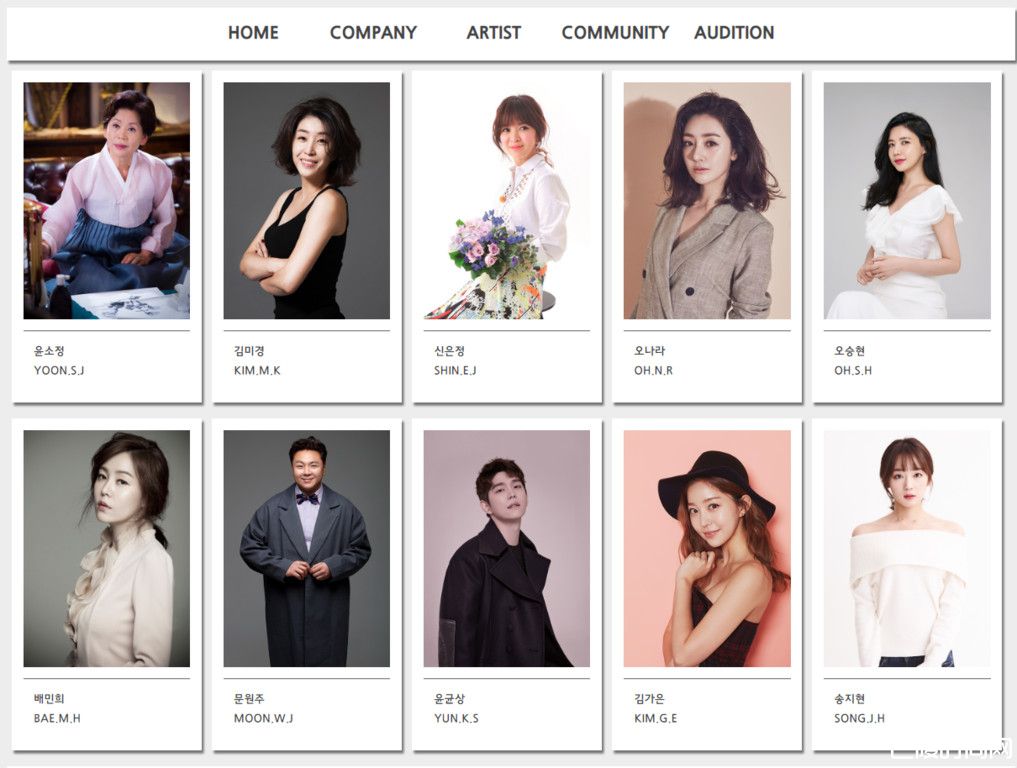Click OH.N.R's portrait in gray blazer
Image resolution: width=1017 pixels, height=768 pixels.
click(707, 200)
